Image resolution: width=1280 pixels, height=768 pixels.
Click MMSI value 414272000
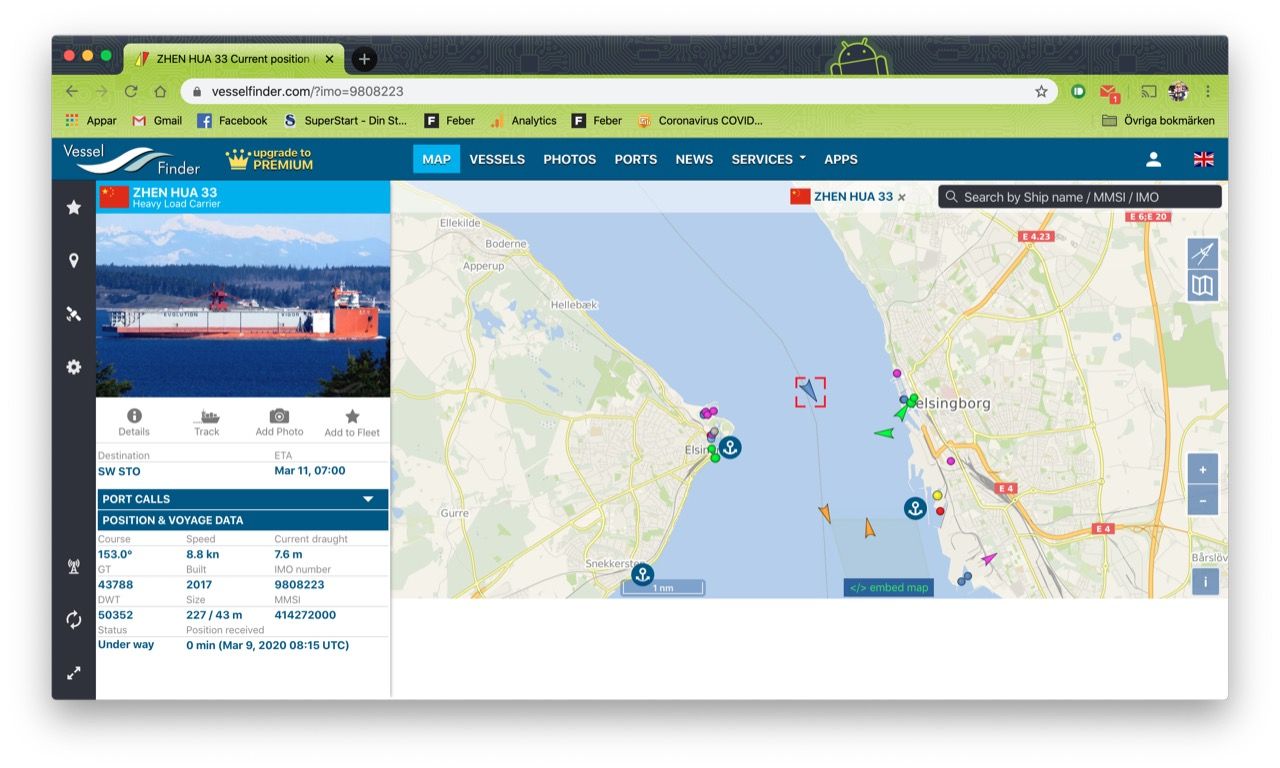click(305, 615)
